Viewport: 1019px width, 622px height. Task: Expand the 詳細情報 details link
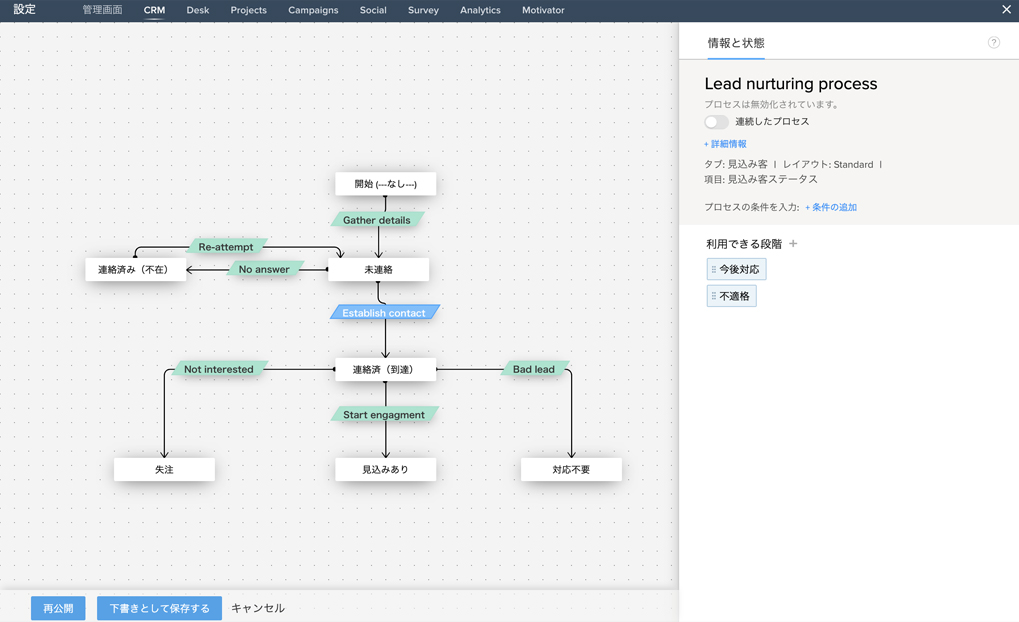click(725, 144)
